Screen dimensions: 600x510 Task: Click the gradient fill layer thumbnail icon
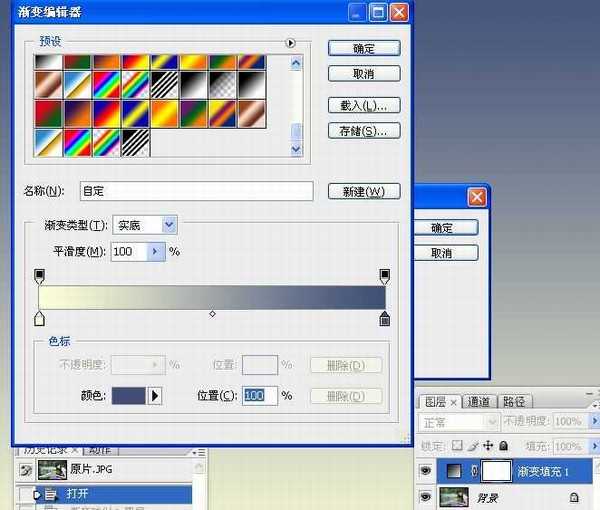[x=455, y=471]
